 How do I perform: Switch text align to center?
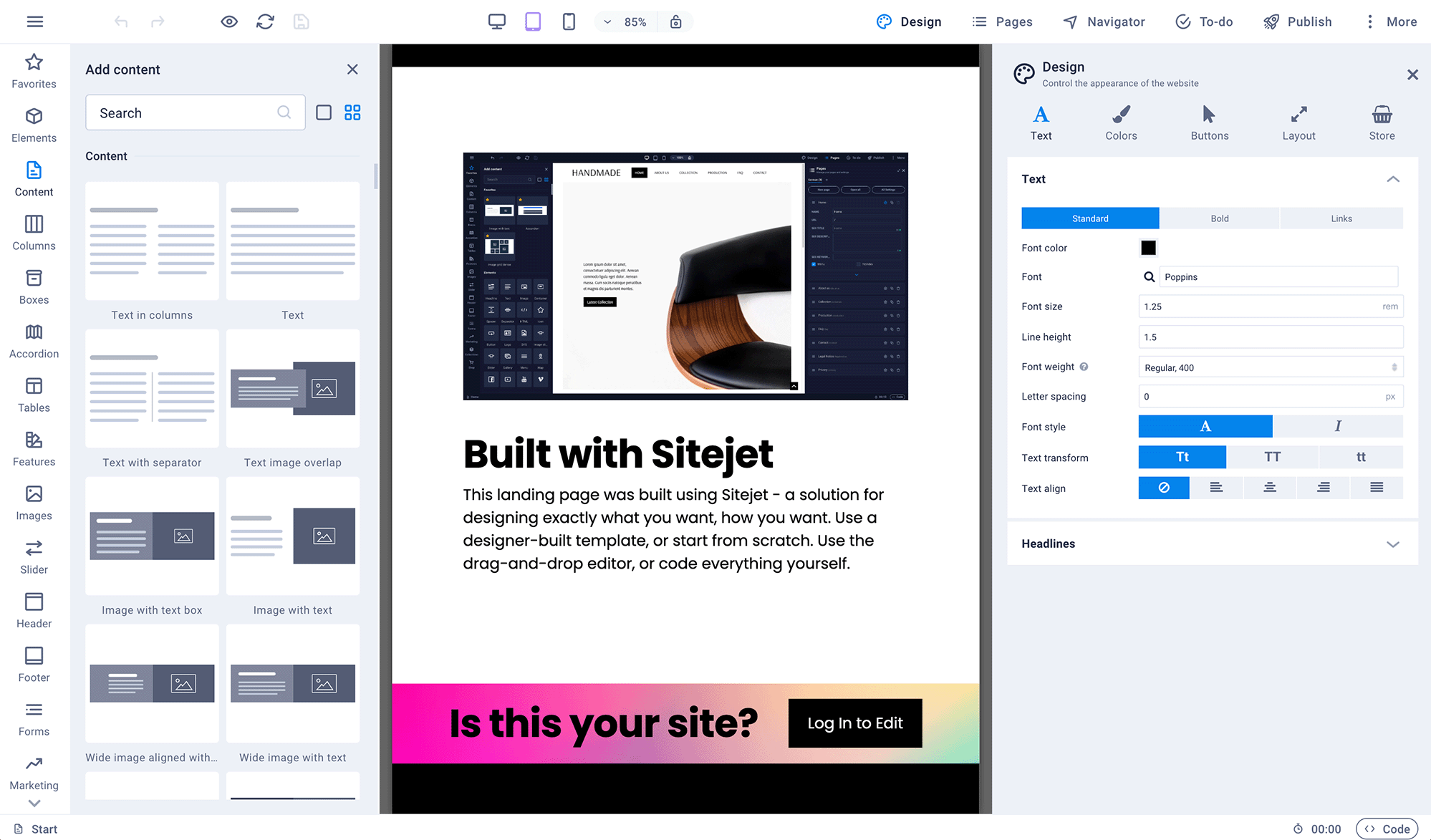tap(1269, 488)
